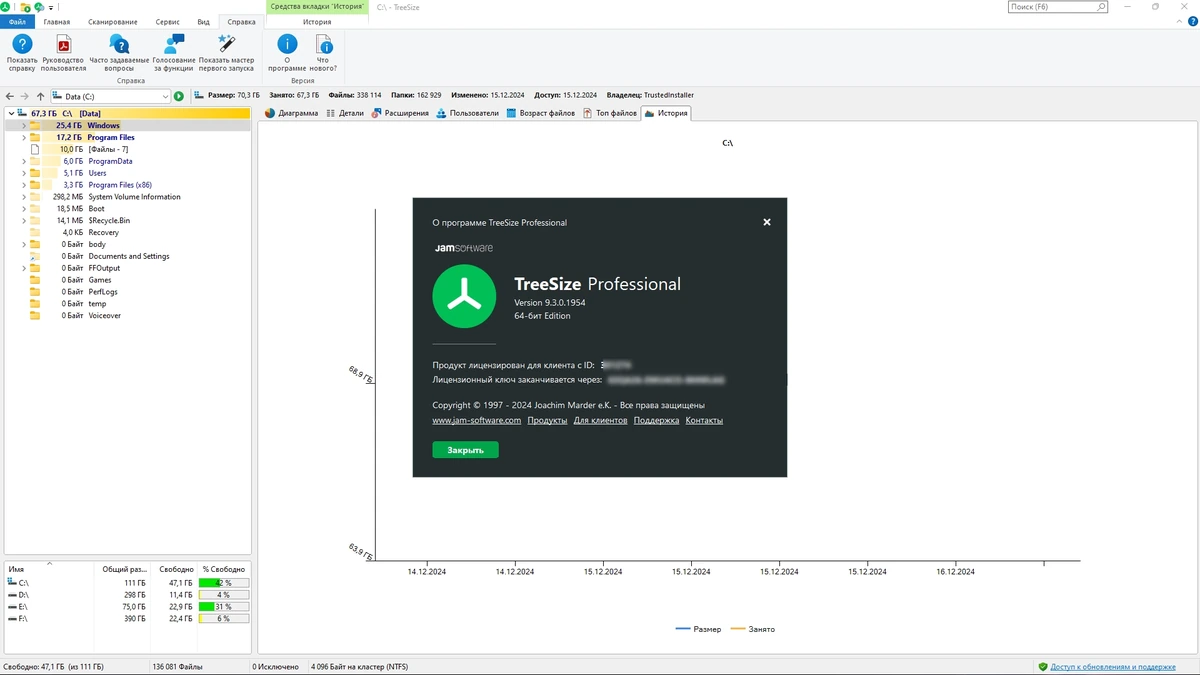Open the Файл ribbon menu
This screenshot has width=1200, height=675.
[x=17, y=21]
